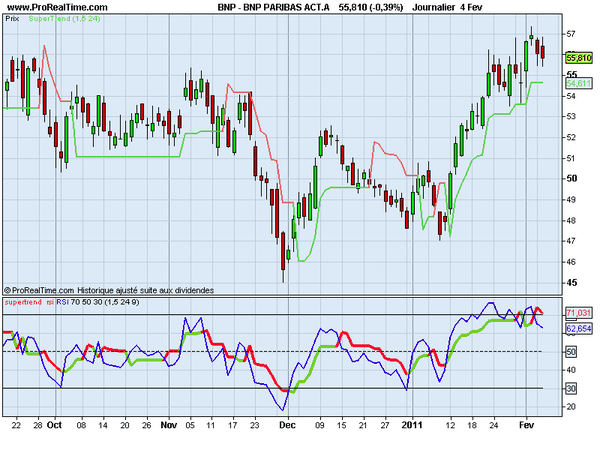Click the 48 price axis label
The width and height of the screenshot is (600, 450).
pyautogui.click(x=571, y=220)
